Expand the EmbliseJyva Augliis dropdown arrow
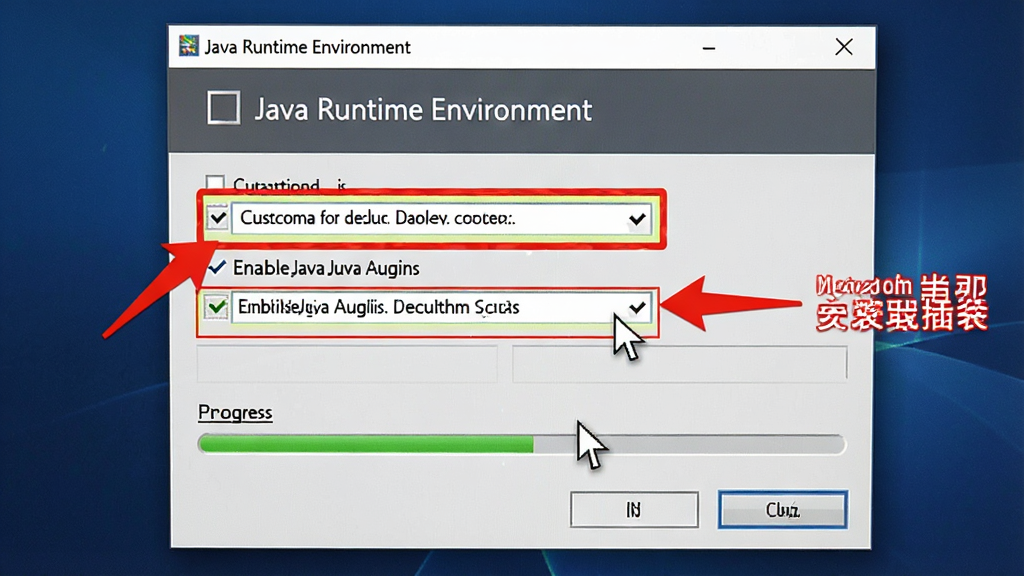 coord(637,307)
